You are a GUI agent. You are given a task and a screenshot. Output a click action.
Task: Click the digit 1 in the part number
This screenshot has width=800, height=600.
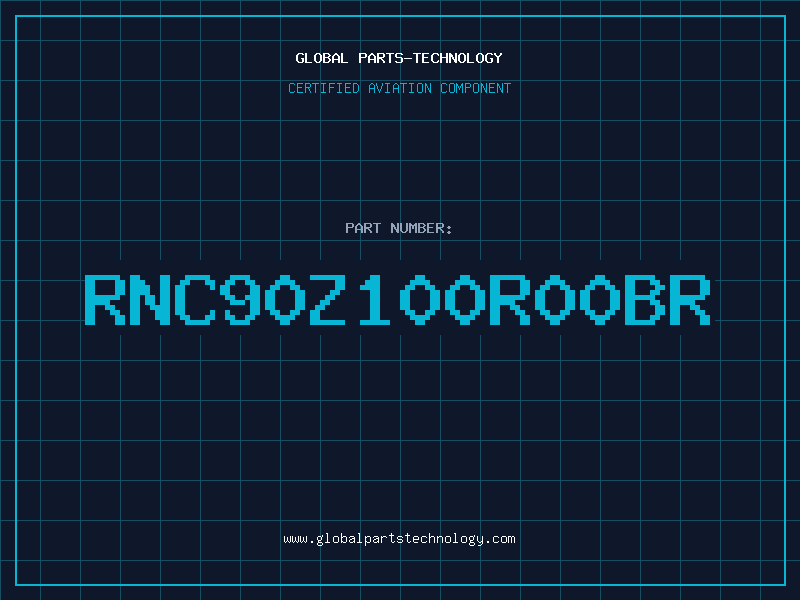(374, 300)
